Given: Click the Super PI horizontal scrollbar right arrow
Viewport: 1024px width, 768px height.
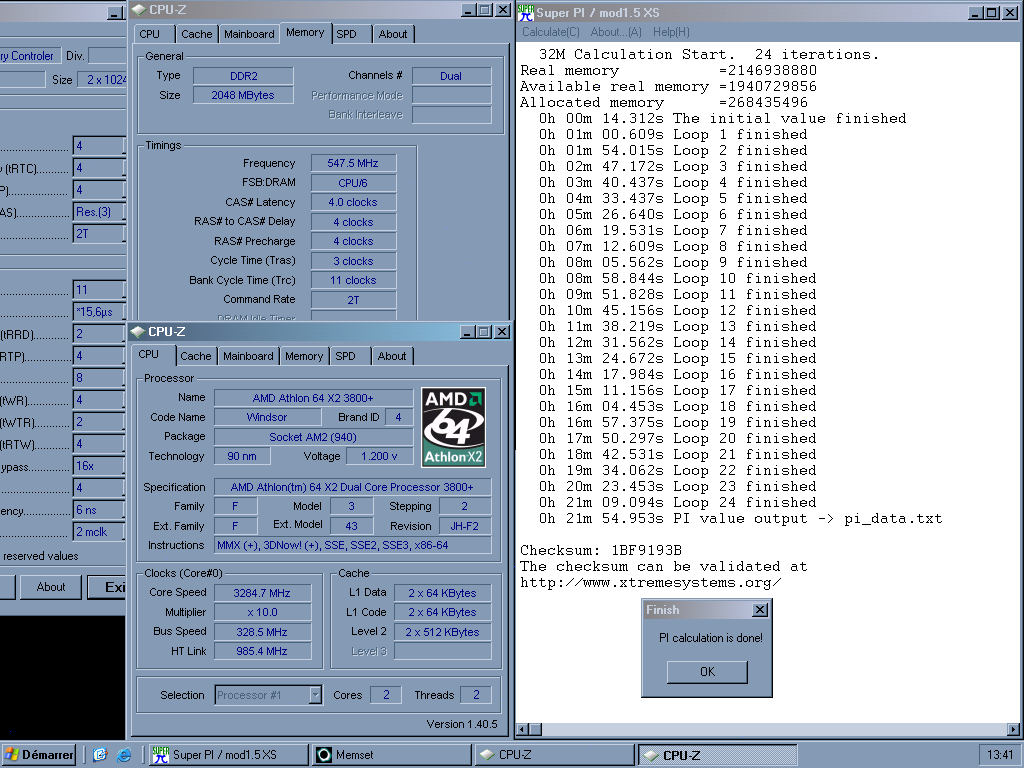Looking at the screenshot, I should tap(1014, 729).
